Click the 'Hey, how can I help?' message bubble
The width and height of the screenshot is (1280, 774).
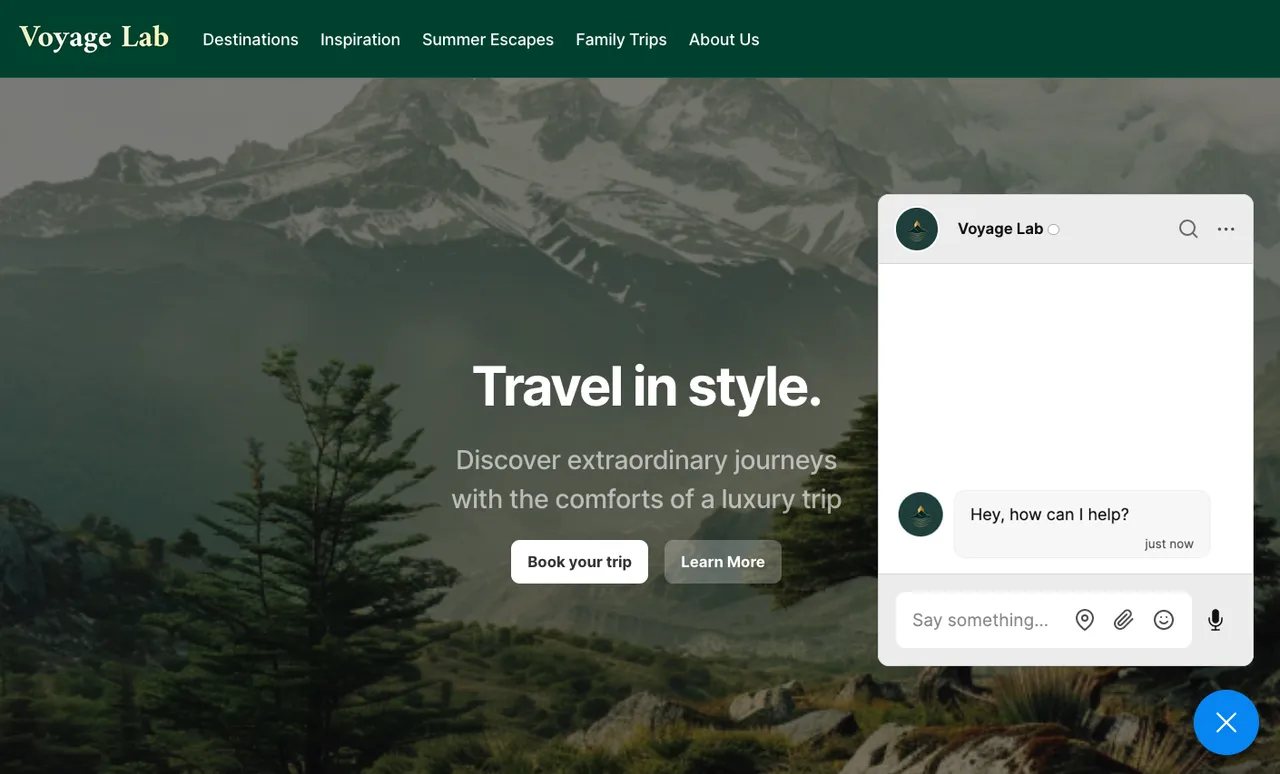(x=1082, y=524)
